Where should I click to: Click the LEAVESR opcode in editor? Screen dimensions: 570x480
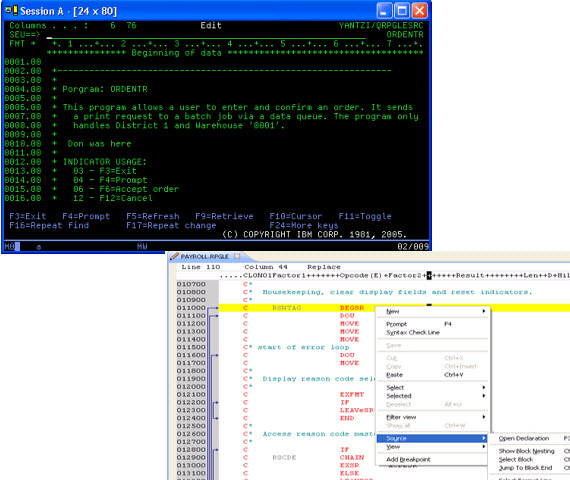357,410
